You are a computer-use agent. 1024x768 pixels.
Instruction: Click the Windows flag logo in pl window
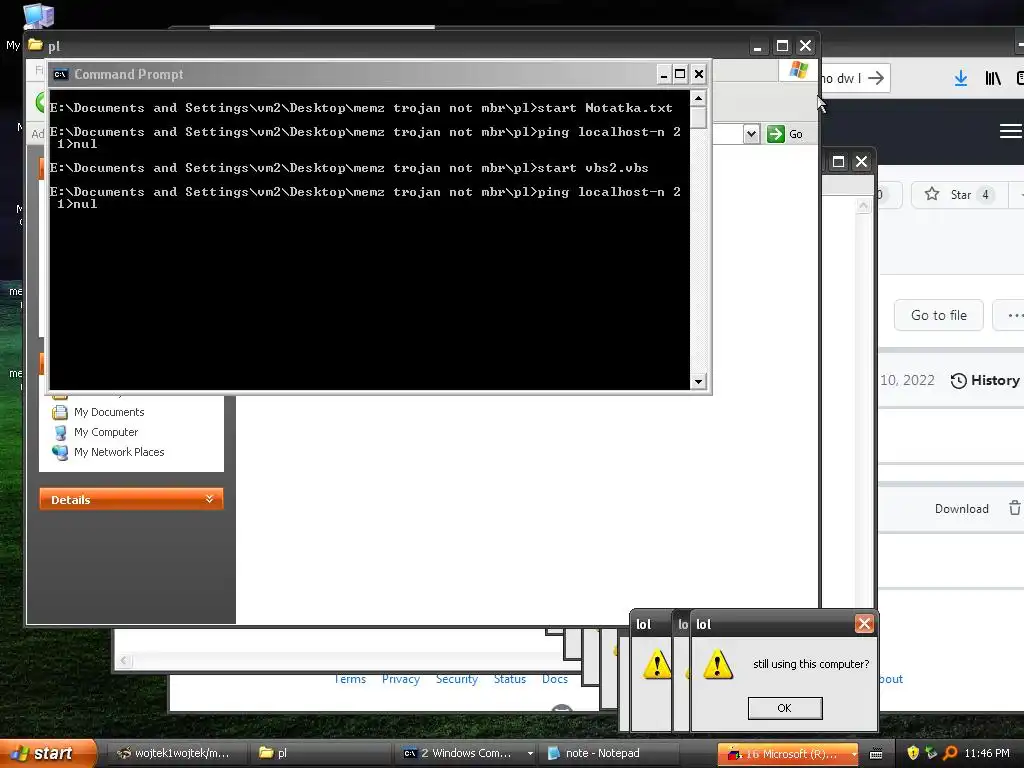798,70
